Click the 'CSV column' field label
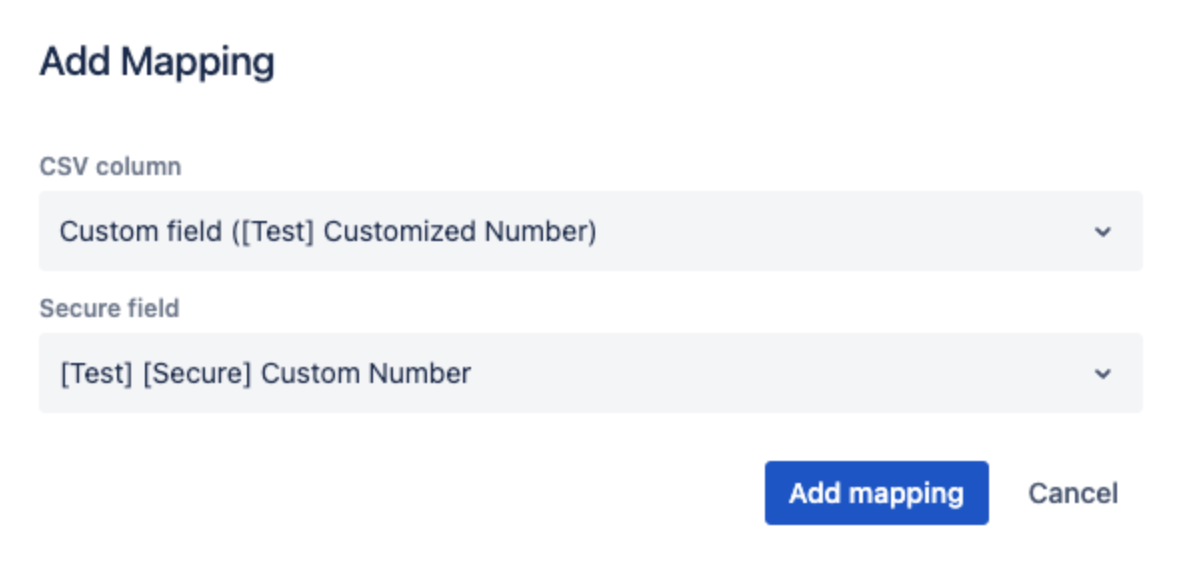The image size is (1178, 562). pos(110,167)
